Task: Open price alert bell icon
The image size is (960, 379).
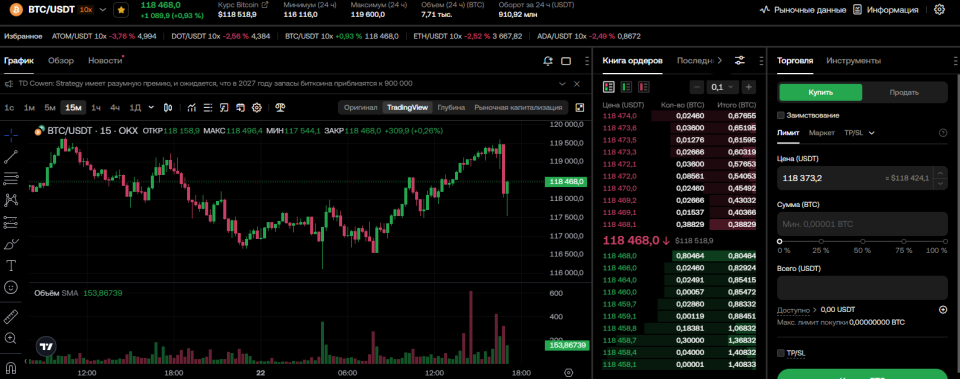Action: click(548, 61)
